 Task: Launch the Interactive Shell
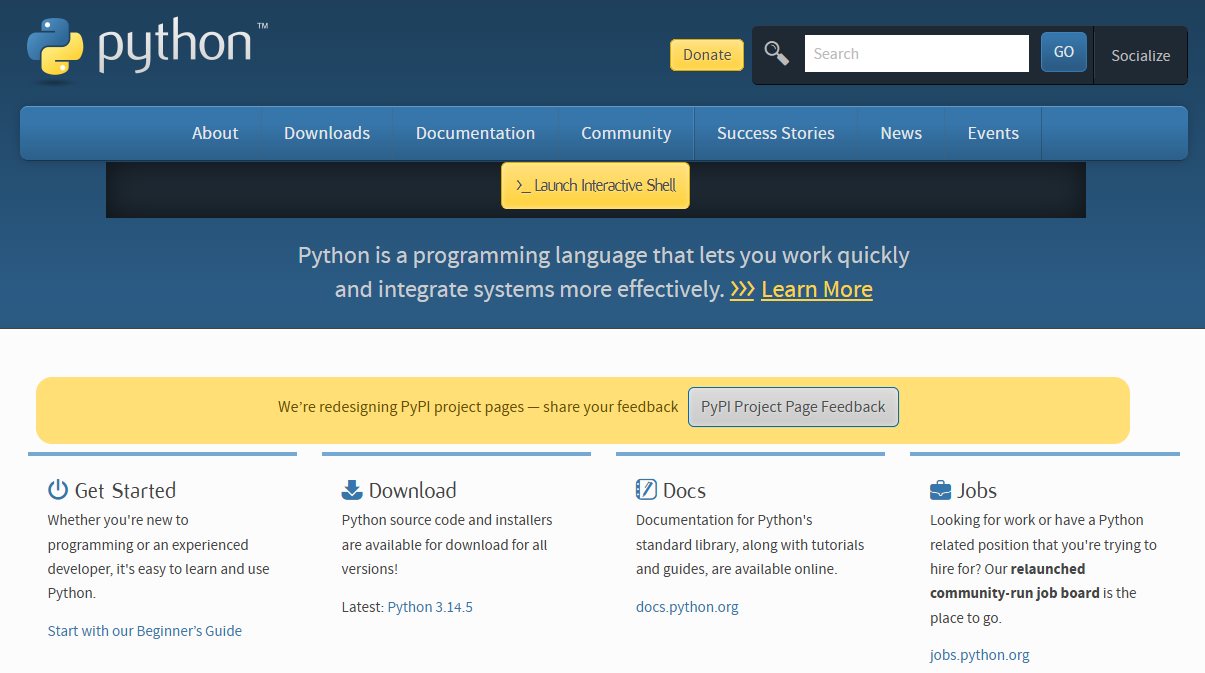(x=595, y=185)
